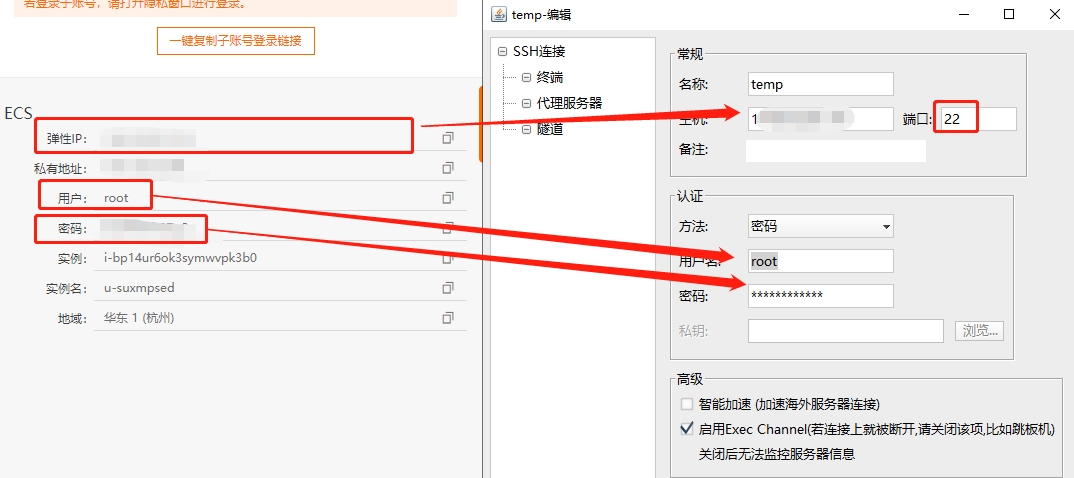Click the 一键复制子账号登录链接 button
This screenshot has height=478, width=1074.
pyautogui.click(x=236, y=41)
